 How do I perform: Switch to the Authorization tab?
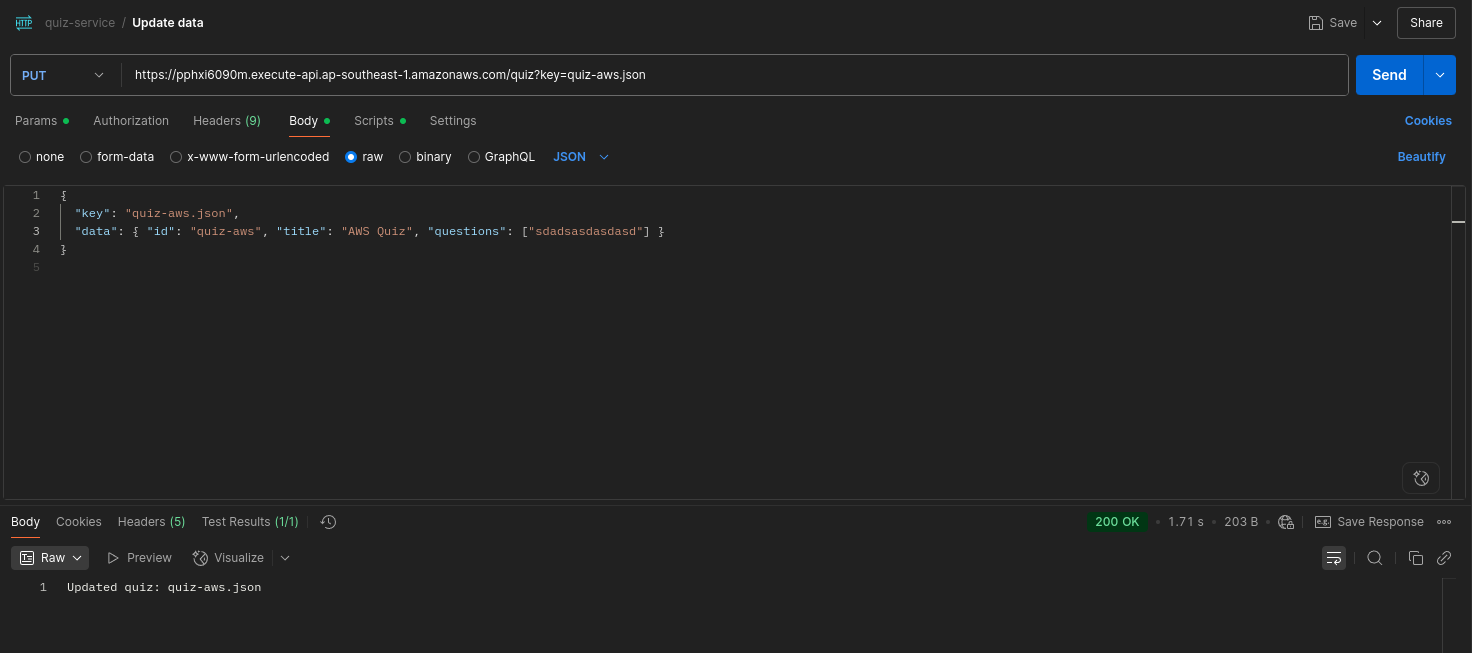coord(131,121)
